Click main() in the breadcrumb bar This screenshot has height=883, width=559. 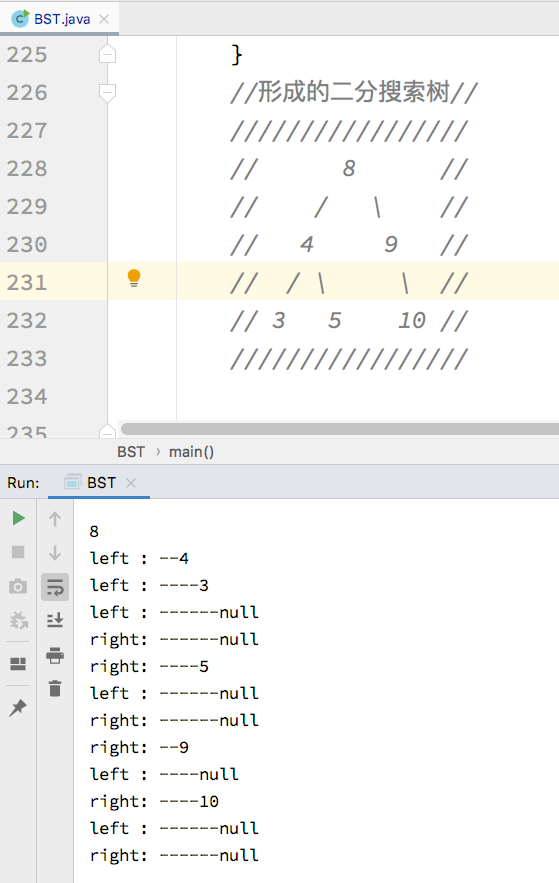point(191,452)
